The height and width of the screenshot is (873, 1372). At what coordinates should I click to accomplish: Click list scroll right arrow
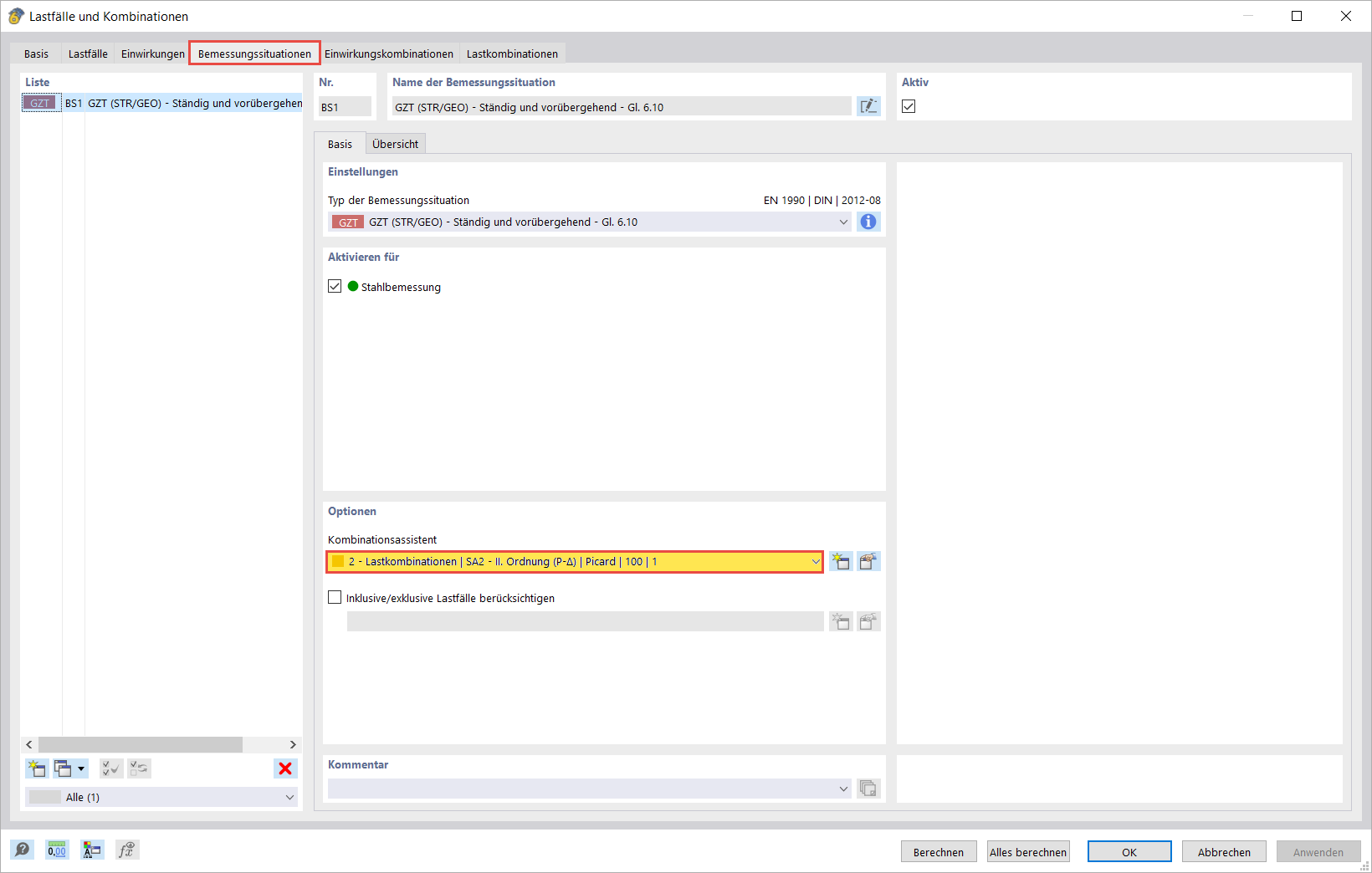coord(293,744)
